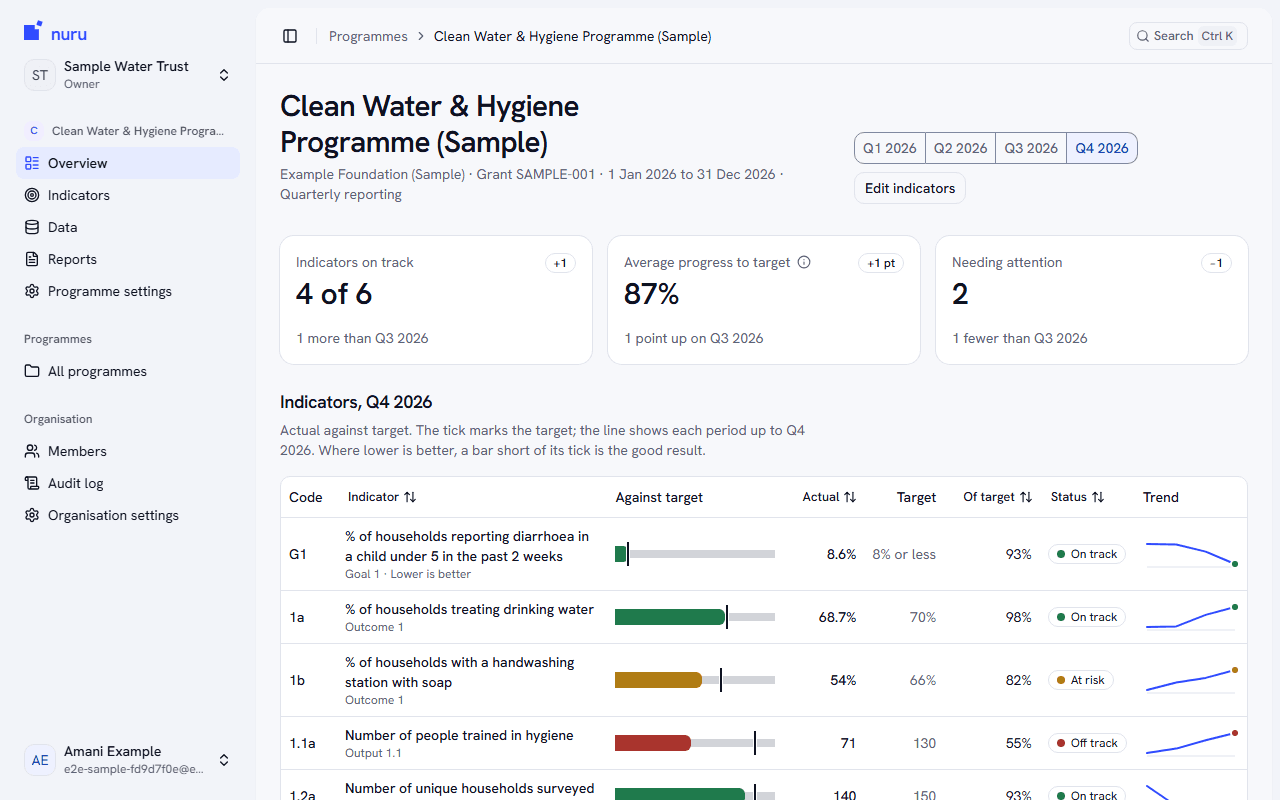
Task: Click Programmes breadcrumb link
Action: (368, 36)
